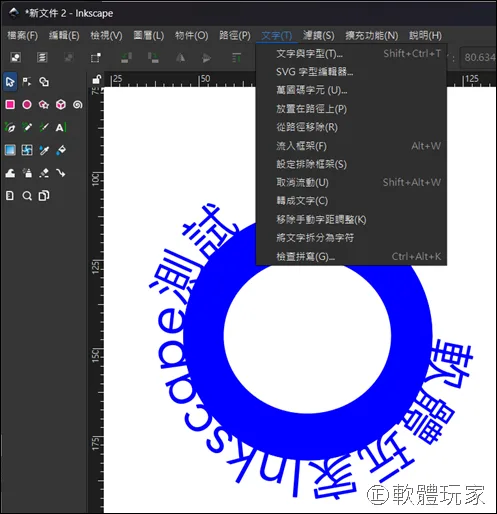The height and width of the screenshot is (514, 497).
Task: Toggle touch-selection rubberband mode icon
Action: click(96, 57)
